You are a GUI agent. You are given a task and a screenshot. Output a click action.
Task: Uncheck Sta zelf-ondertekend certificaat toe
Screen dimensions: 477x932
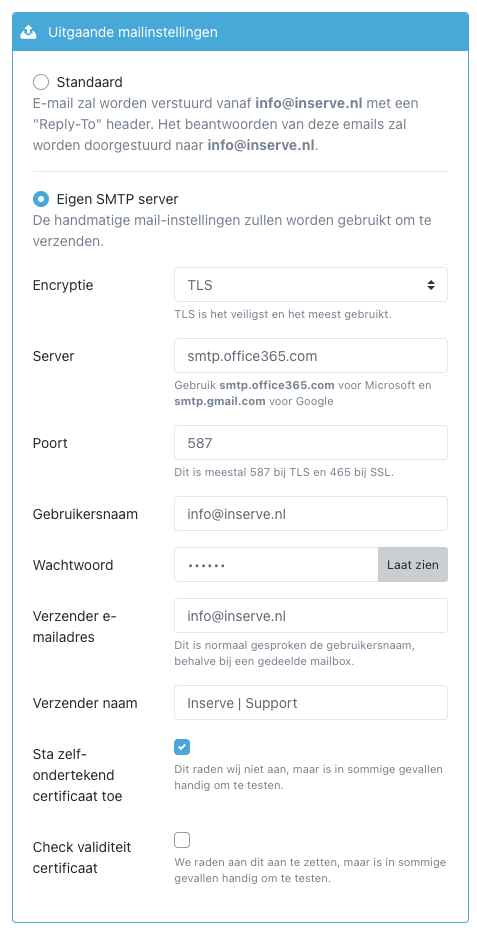click(182, 747)
